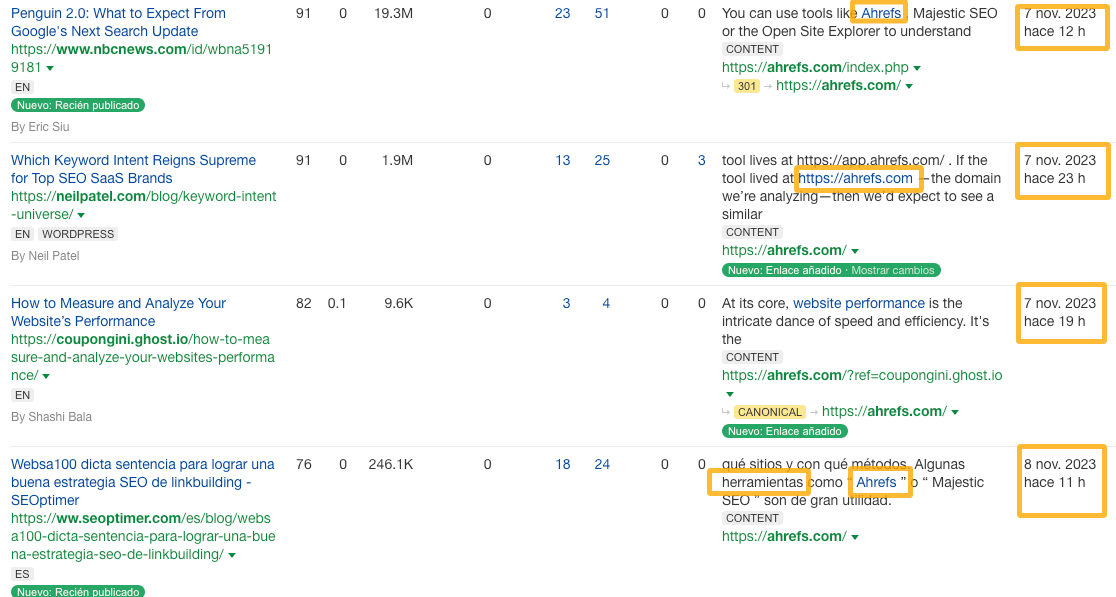This screenshot has height=597, width=1116.
Task: Open the https://ahrefs.com anchor text link
Action: pos(856,178)
